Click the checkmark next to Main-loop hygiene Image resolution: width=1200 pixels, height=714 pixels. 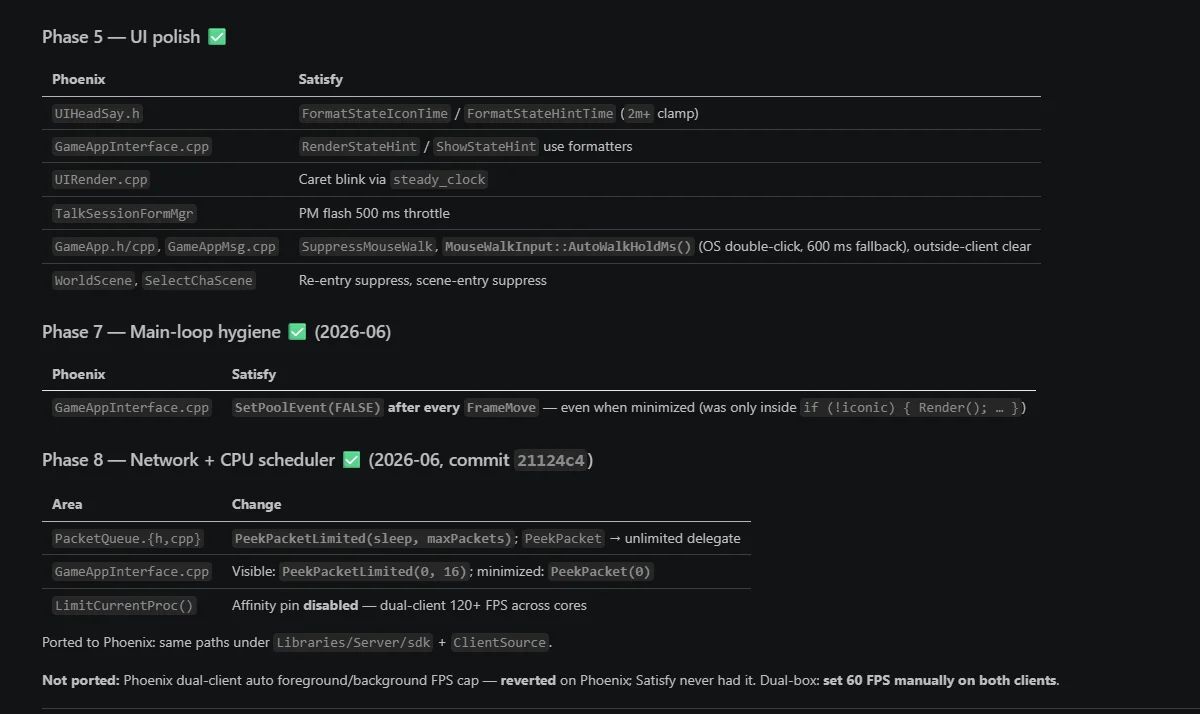[297, 332]
